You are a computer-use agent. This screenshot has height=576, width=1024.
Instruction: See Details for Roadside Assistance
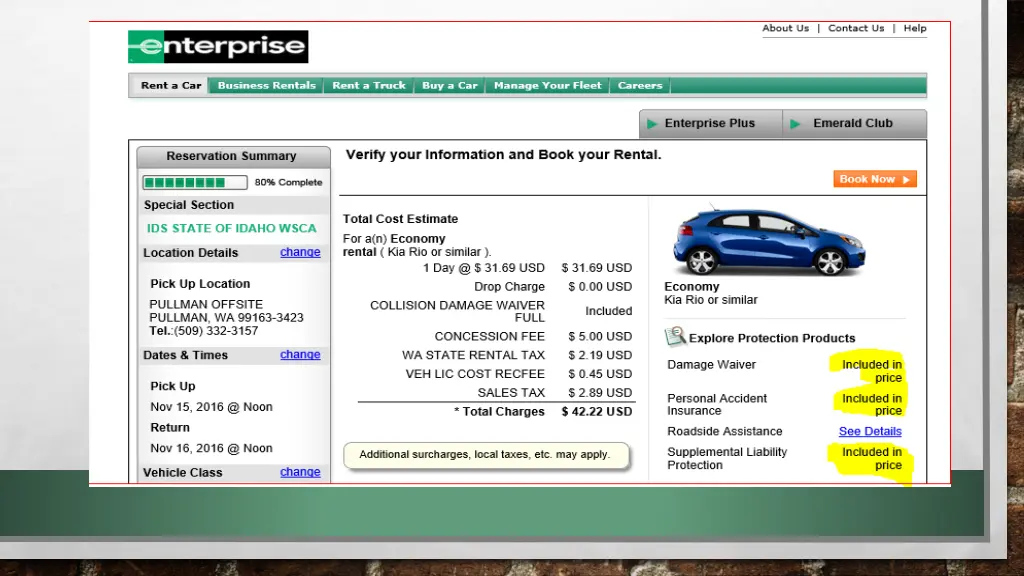870,432
